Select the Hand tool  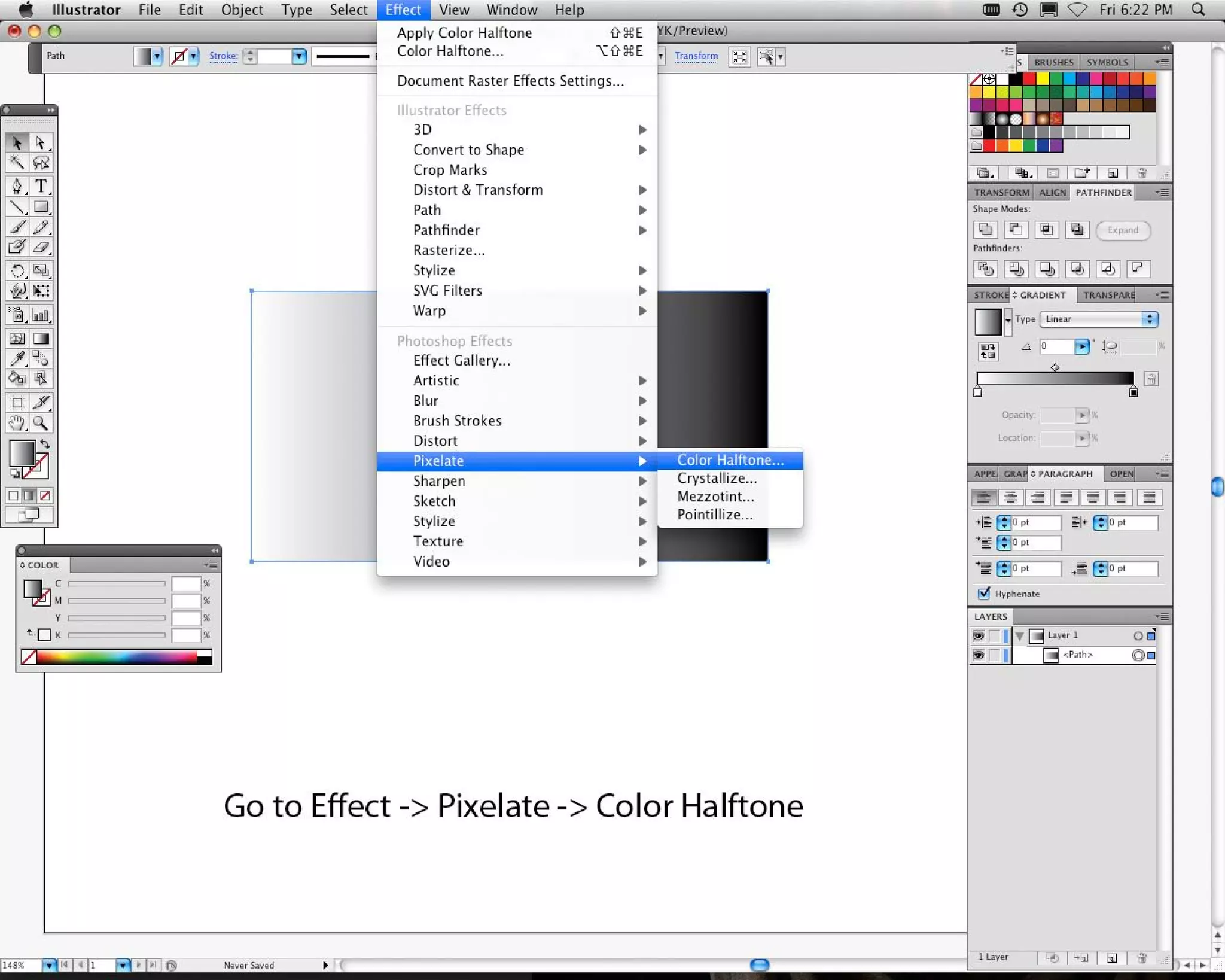tap(17, 423)
